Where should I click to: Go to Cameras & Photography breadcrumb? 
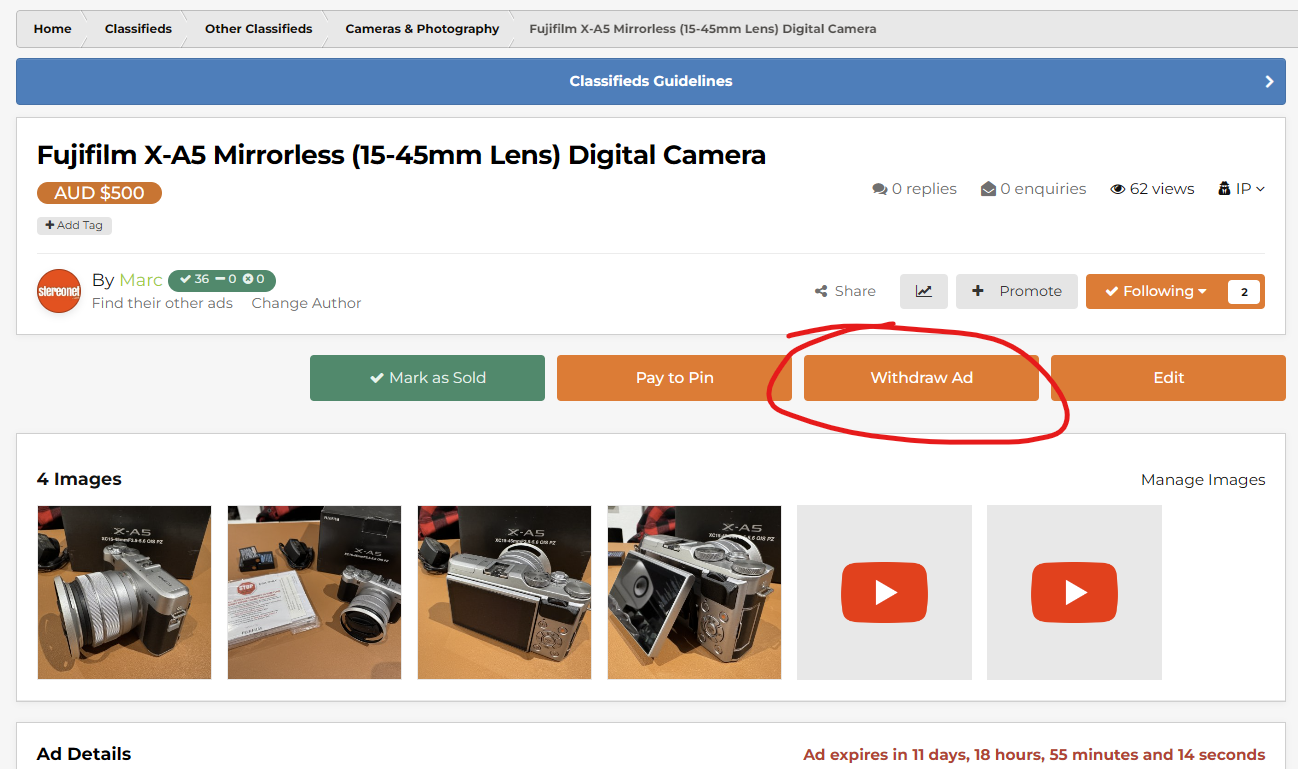pyautogui.click(x=422, y=29)
